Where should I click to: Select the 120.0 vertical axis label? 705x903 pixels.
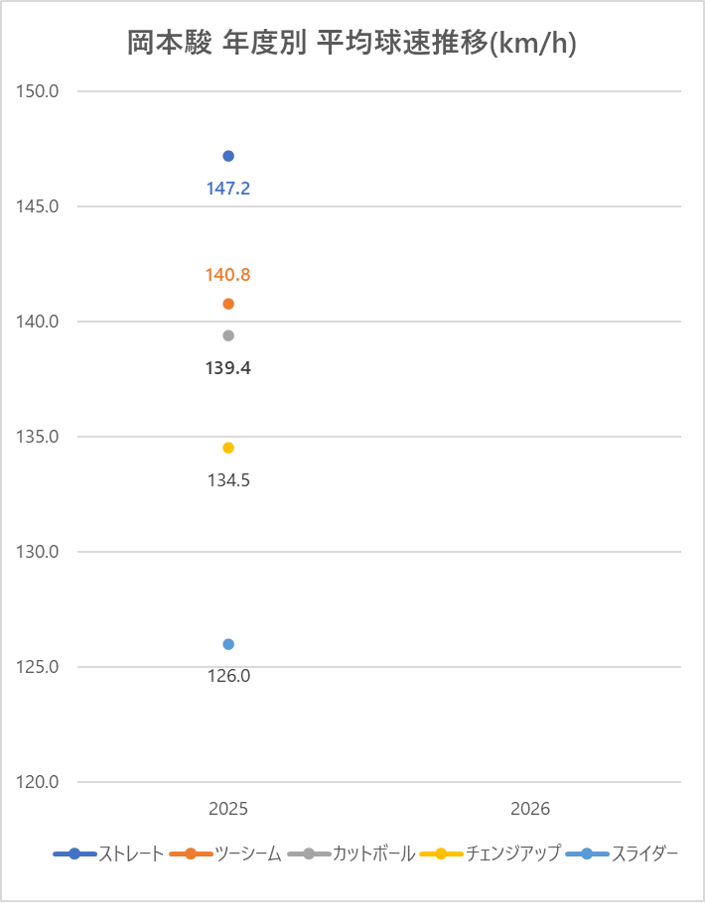click(x=40, y=783)
